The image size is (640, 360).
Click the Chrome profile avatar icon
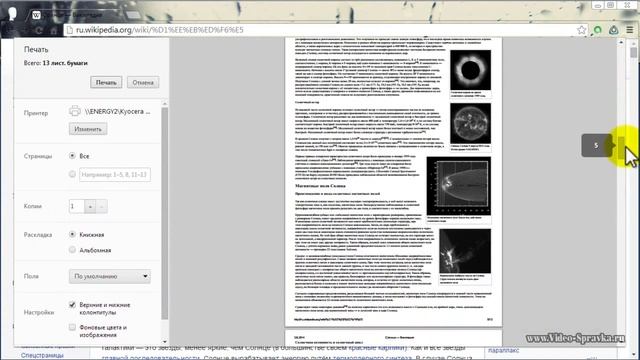click(13, 14)
